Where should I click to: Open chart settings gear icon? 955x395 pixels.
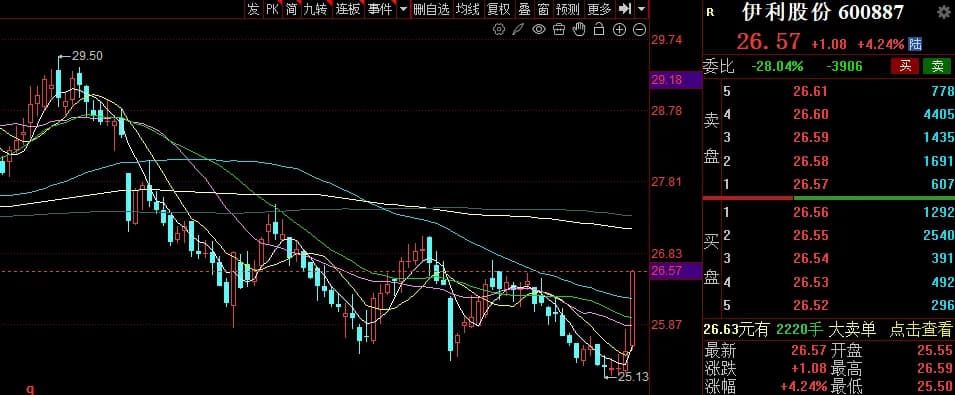click(499, 29)
